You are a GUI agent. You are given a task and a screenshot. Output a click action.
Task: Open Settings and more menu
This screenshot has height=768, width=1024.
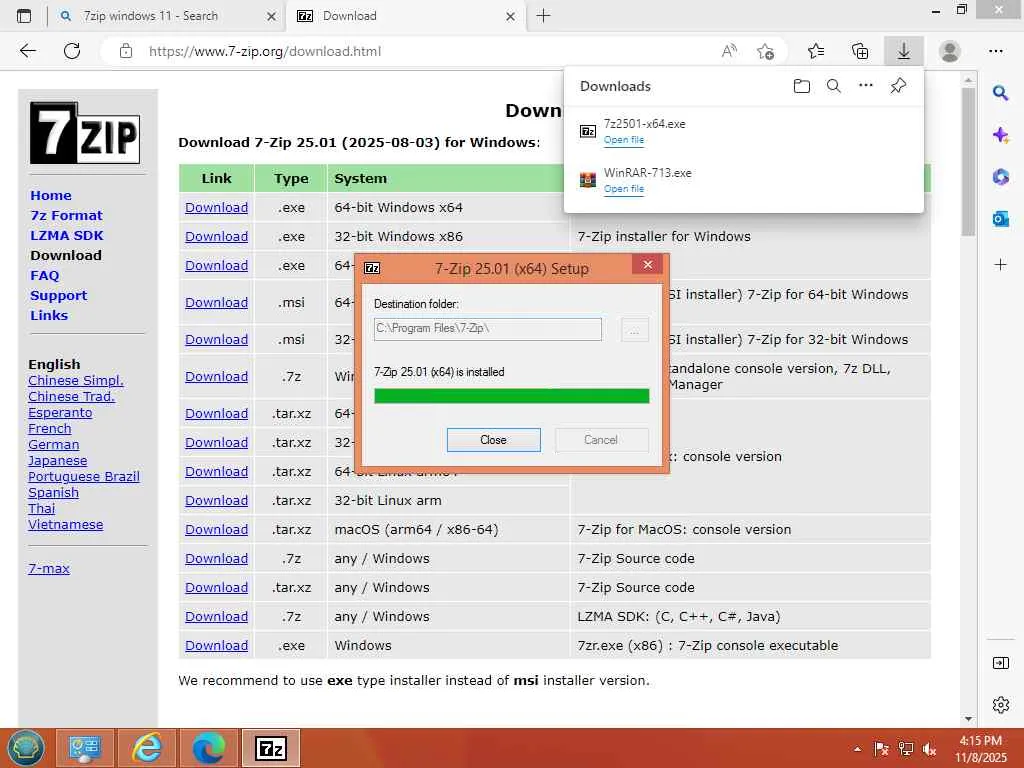[x=996, y=51]
